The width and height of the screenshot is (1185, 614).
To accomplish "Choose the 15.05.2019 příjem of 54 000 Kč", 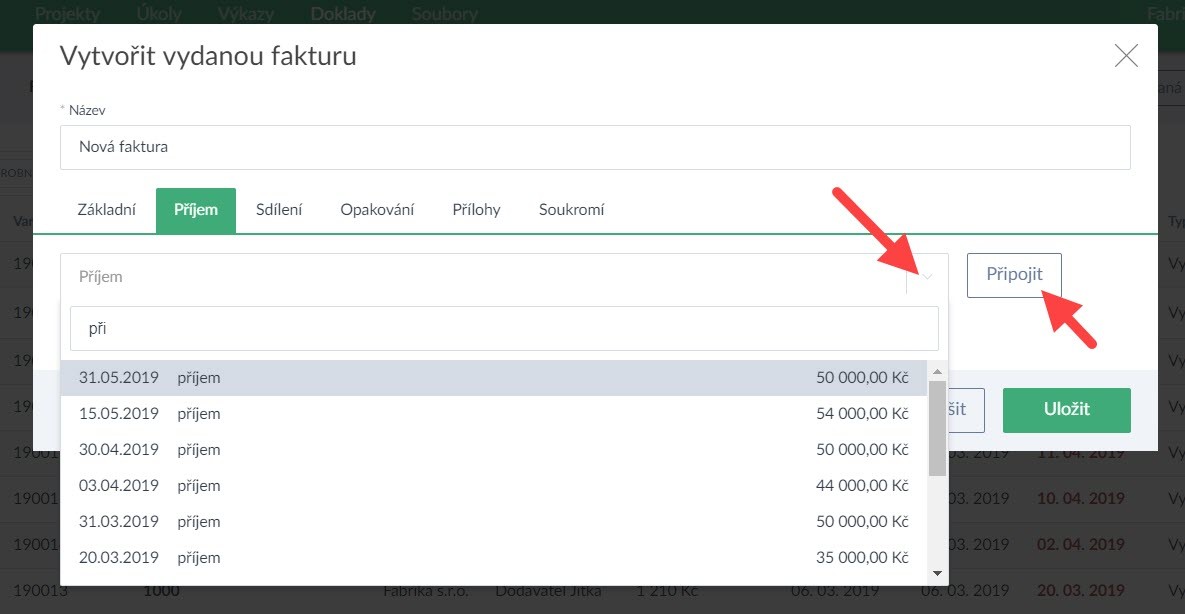I will [493, 414].
